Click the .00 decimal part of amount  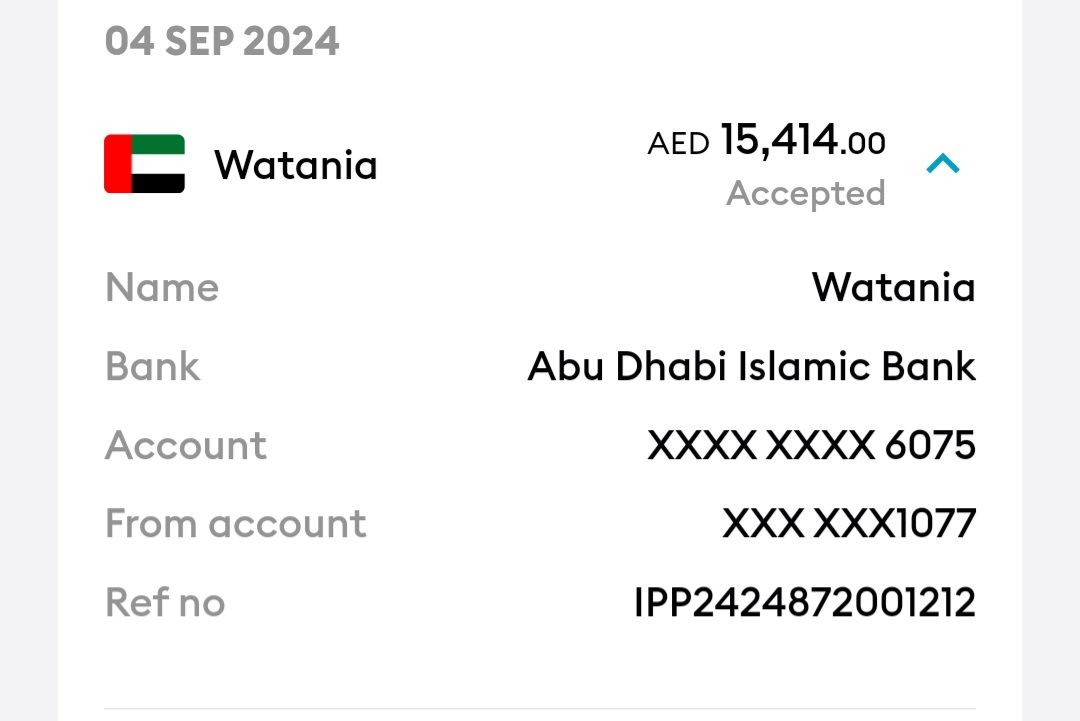[862, 143]
